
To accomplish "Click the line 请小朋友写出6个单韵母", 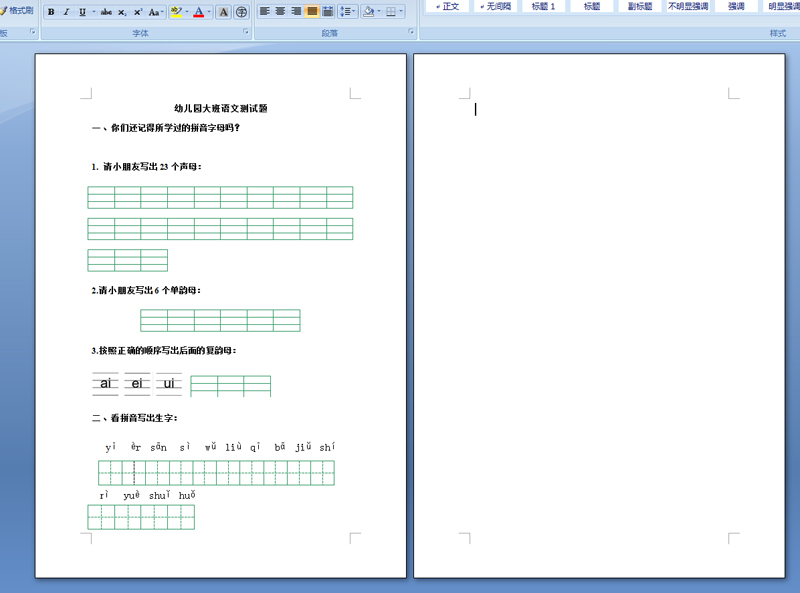I will [x=146, y=290].
